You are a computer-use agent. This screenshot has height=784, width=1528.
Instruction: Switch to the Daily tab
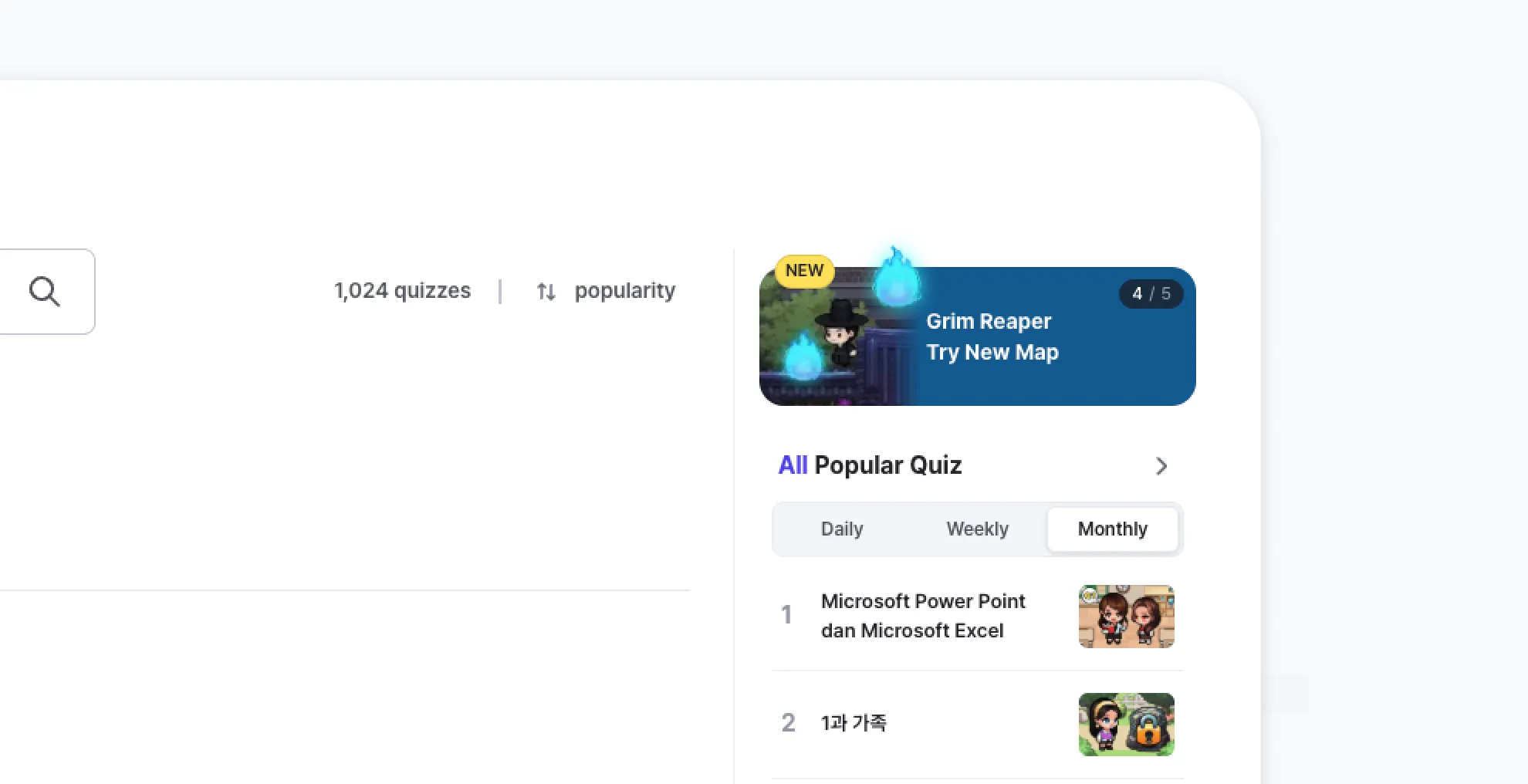pos(841,529)
